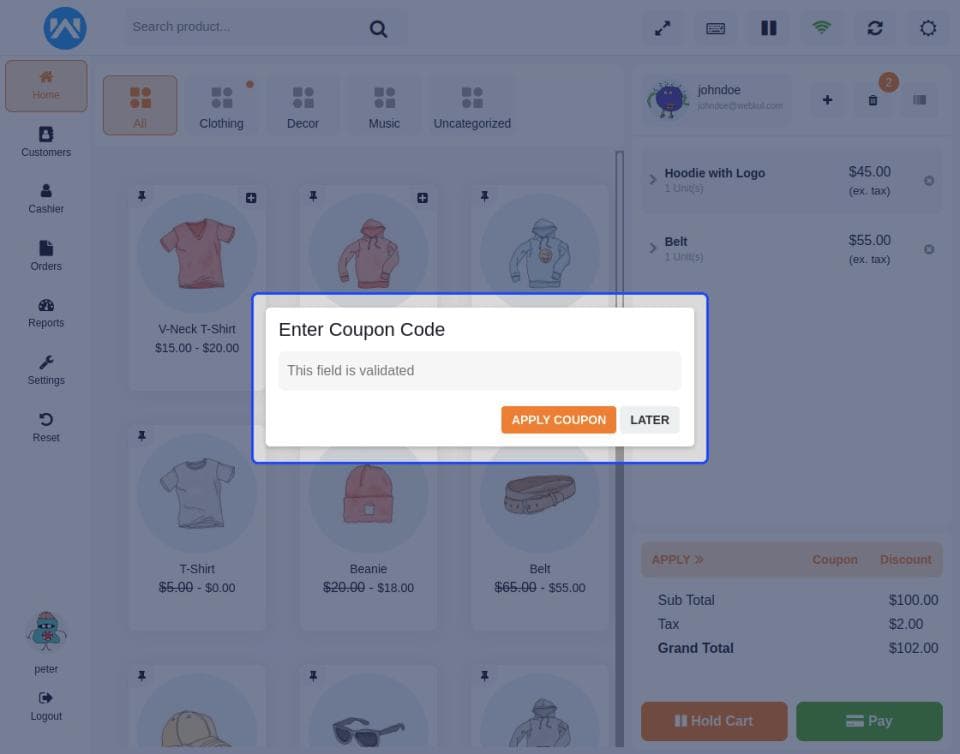This screenshot has height=754, width=960.
Task: Click the Discount link
Action: point(906,559)
